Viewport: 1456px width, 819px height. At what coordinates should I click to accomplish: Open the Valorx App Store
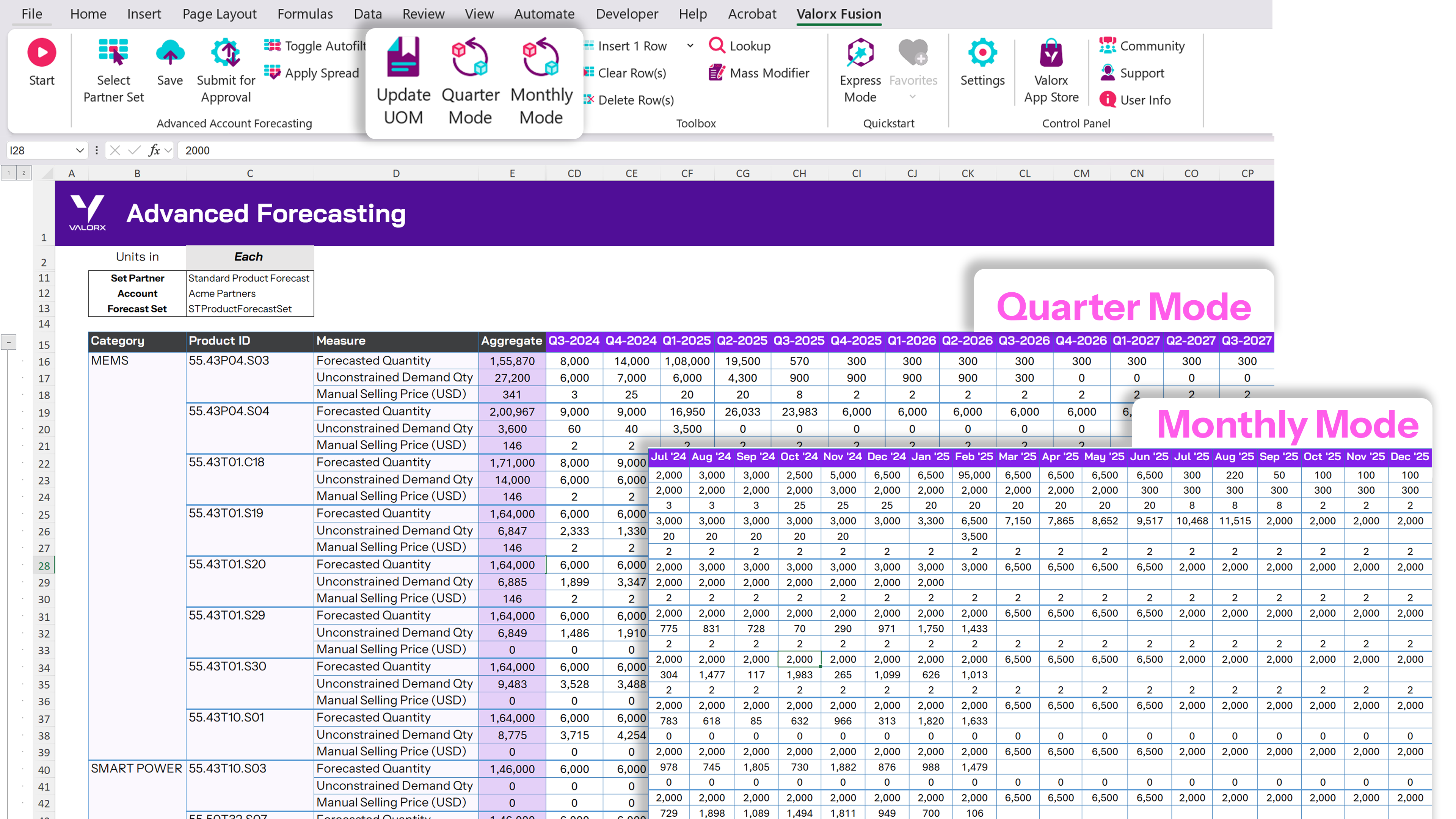coord(1051,53)
